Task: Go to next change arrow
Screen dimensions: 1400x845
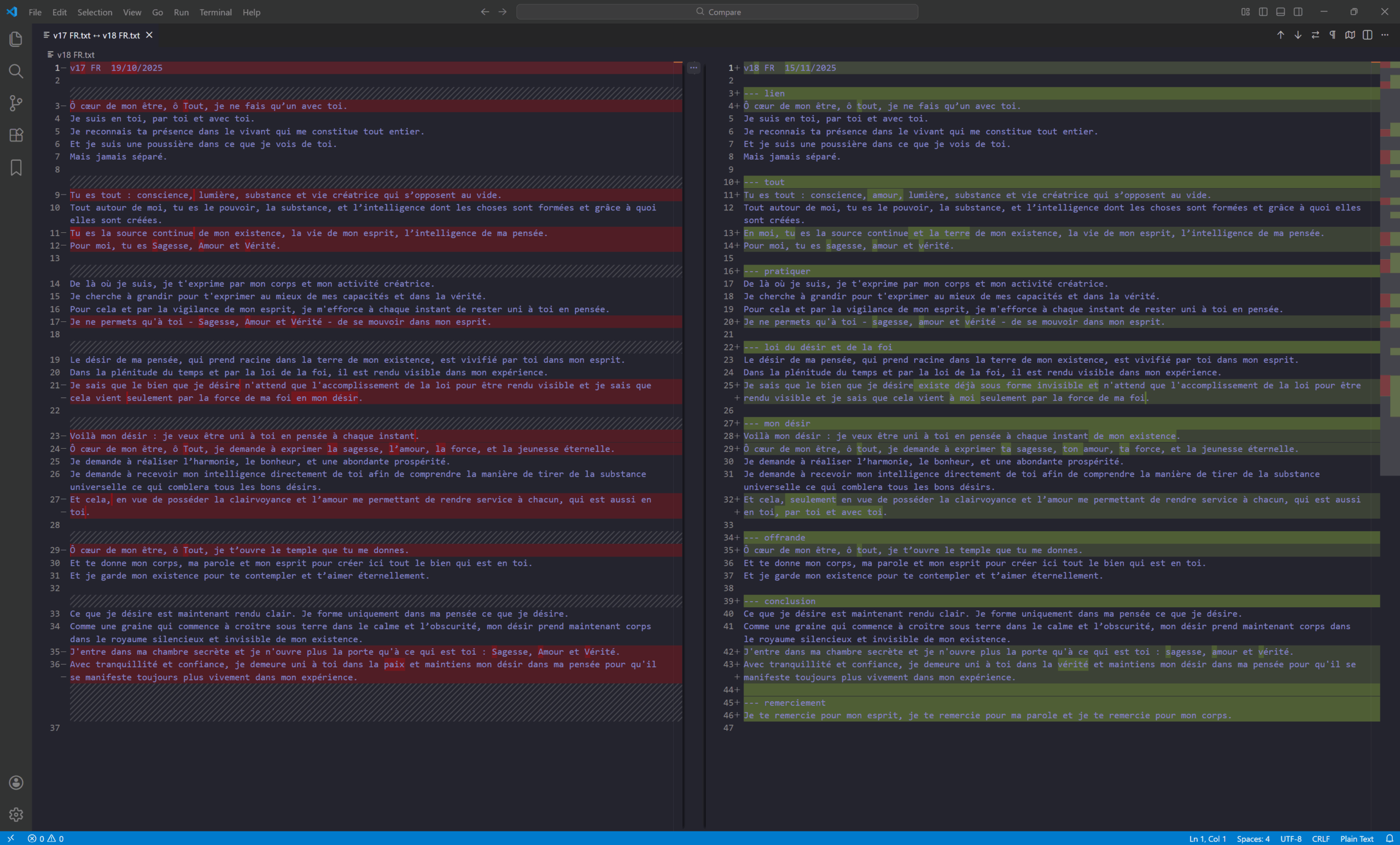Action: point(1298,35)
